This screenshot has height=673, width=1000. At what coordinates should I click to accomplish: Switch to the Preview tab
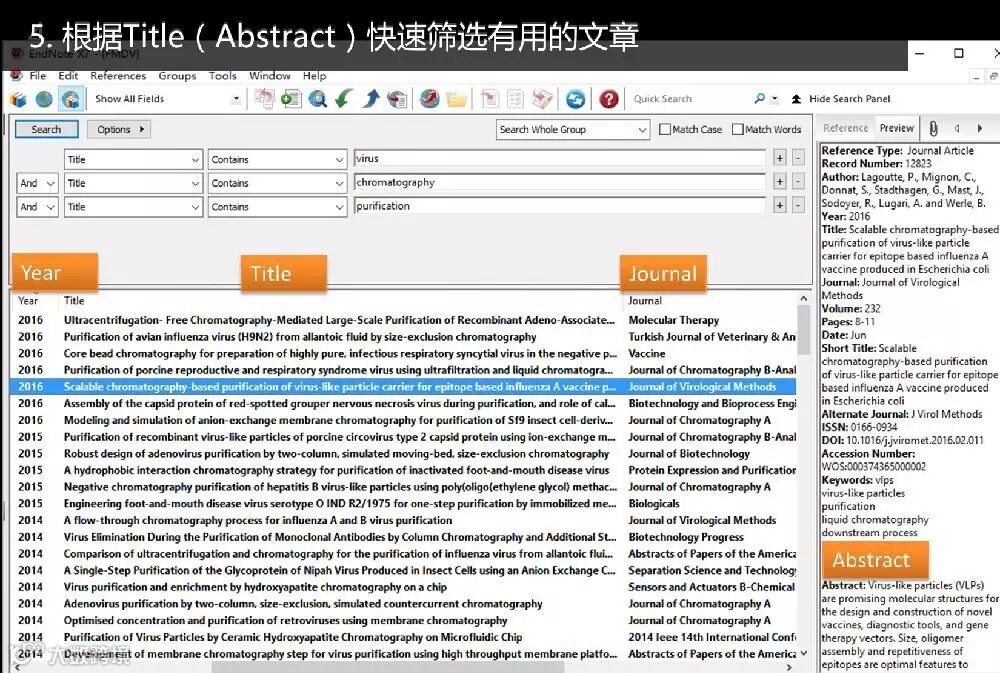pyautogui.click(x=897, y=128)
